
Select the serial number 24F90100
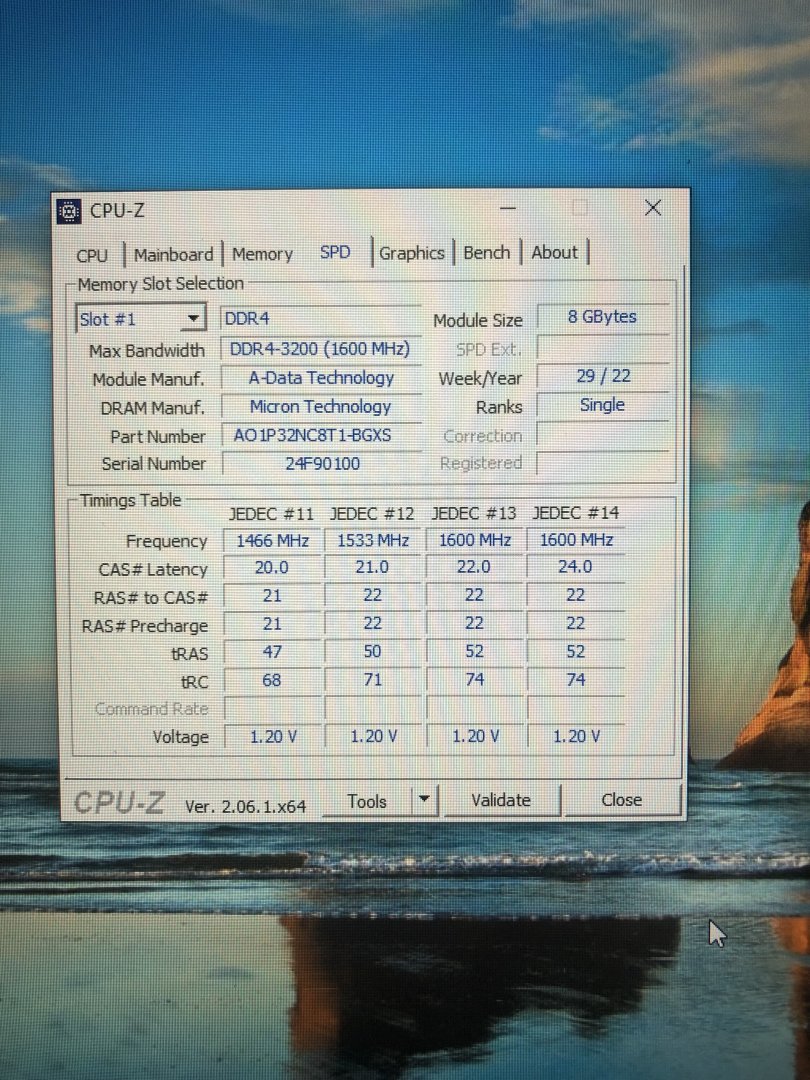(x=322, y=464)
